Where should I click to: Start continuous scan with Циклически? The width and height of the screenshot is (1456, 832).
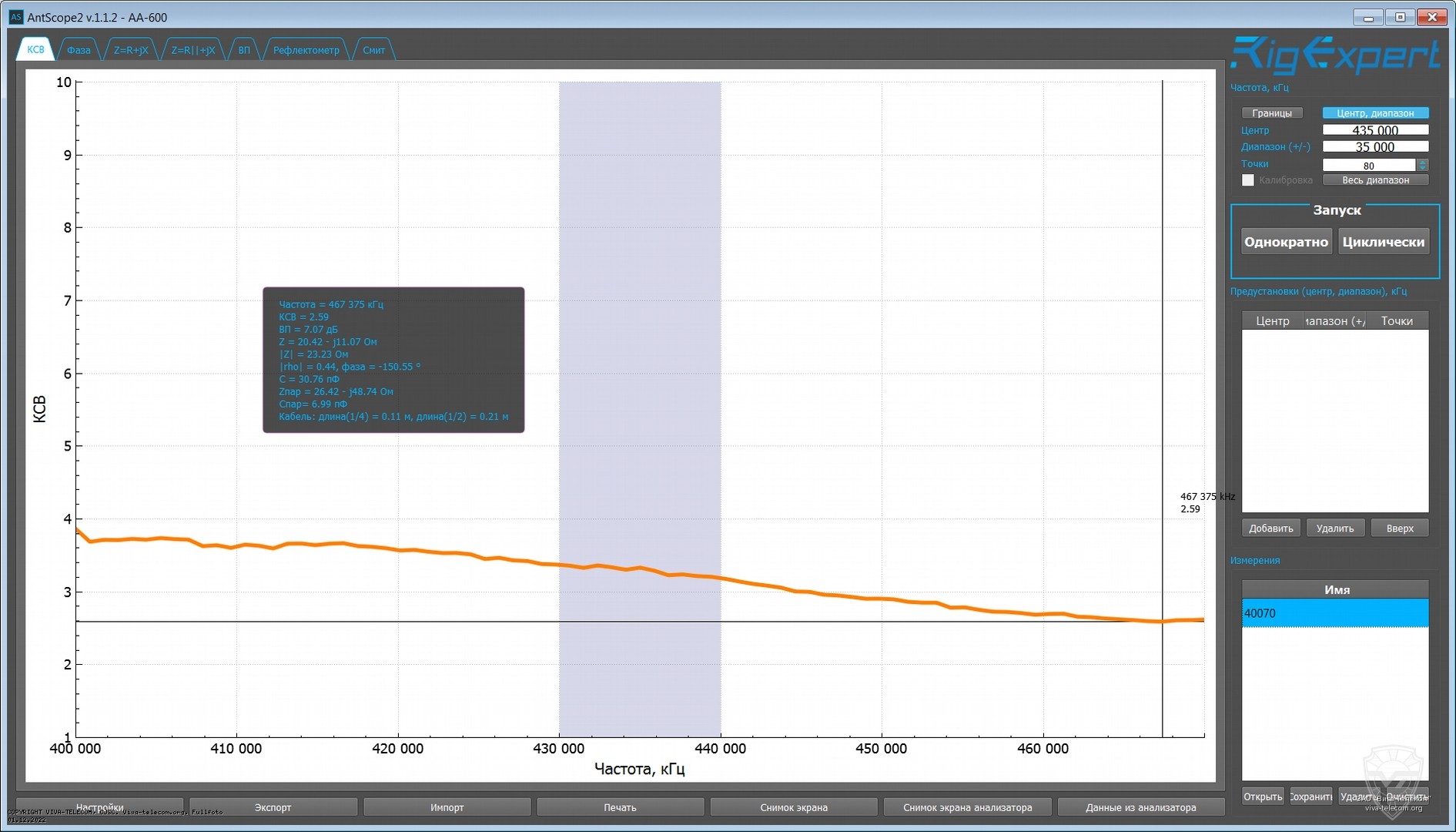point(1383,242)
